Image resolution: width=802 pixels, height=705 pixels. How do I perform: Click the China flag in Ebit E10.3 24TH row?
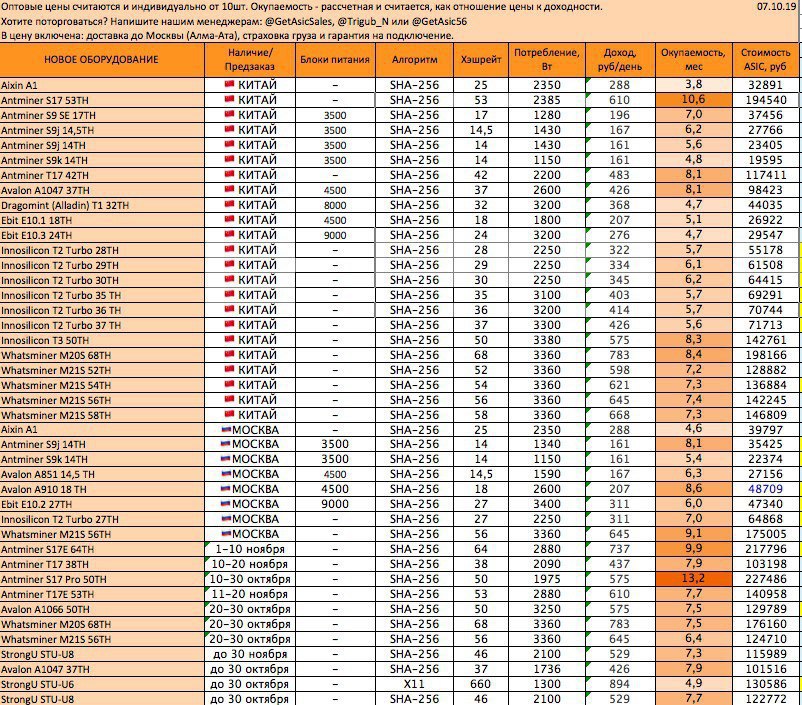pos(230,234)
